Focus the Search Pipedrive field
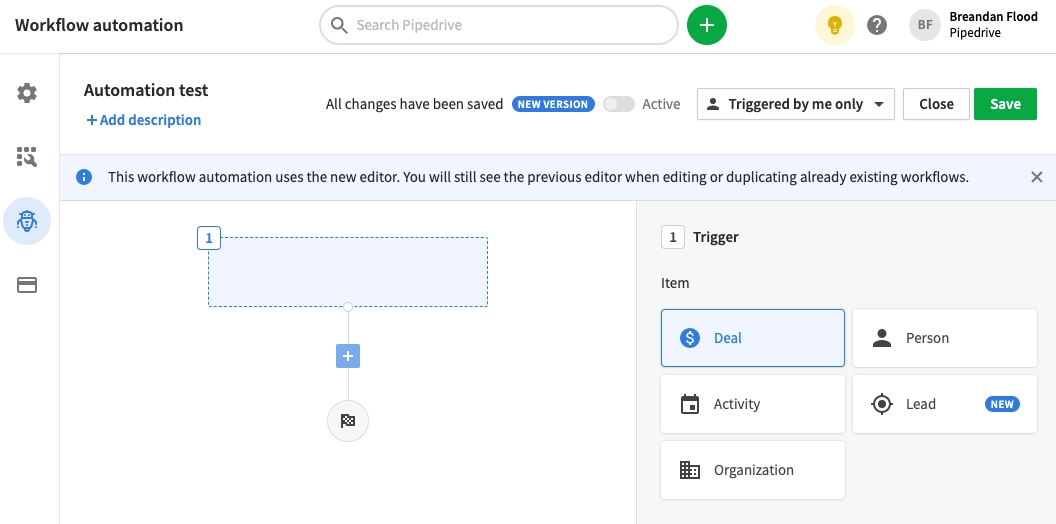This screenshot has width=1056, height=524. coord(498,26)
